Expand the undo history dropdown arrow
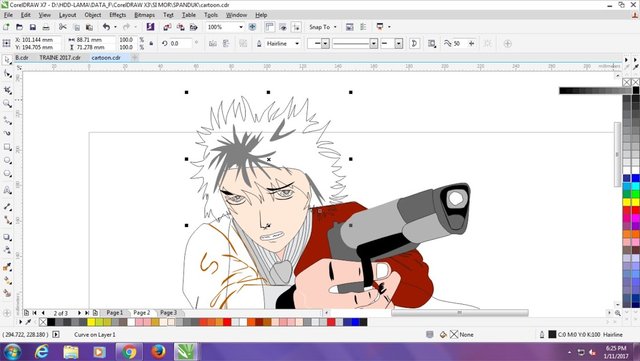Image resolution: width=640 pixels, height=361 pixels. [x=115, y=27]
